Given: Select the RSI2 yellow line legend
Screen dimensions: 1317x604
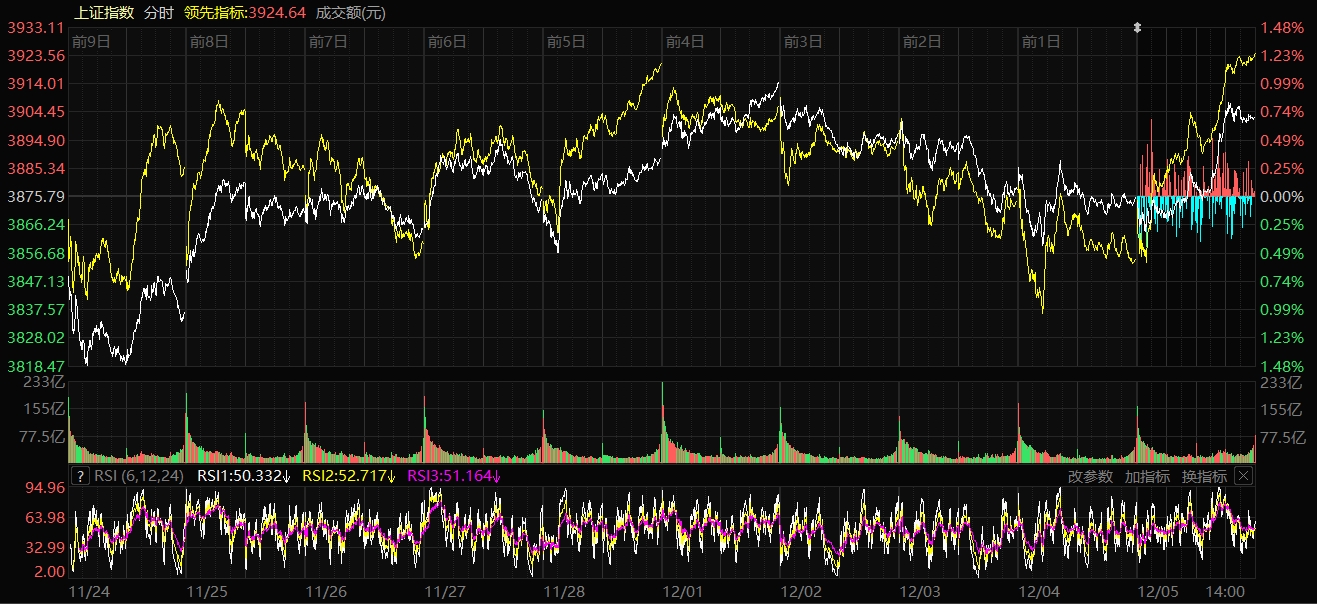Looking at the screenshot, I should pos(349,476).
